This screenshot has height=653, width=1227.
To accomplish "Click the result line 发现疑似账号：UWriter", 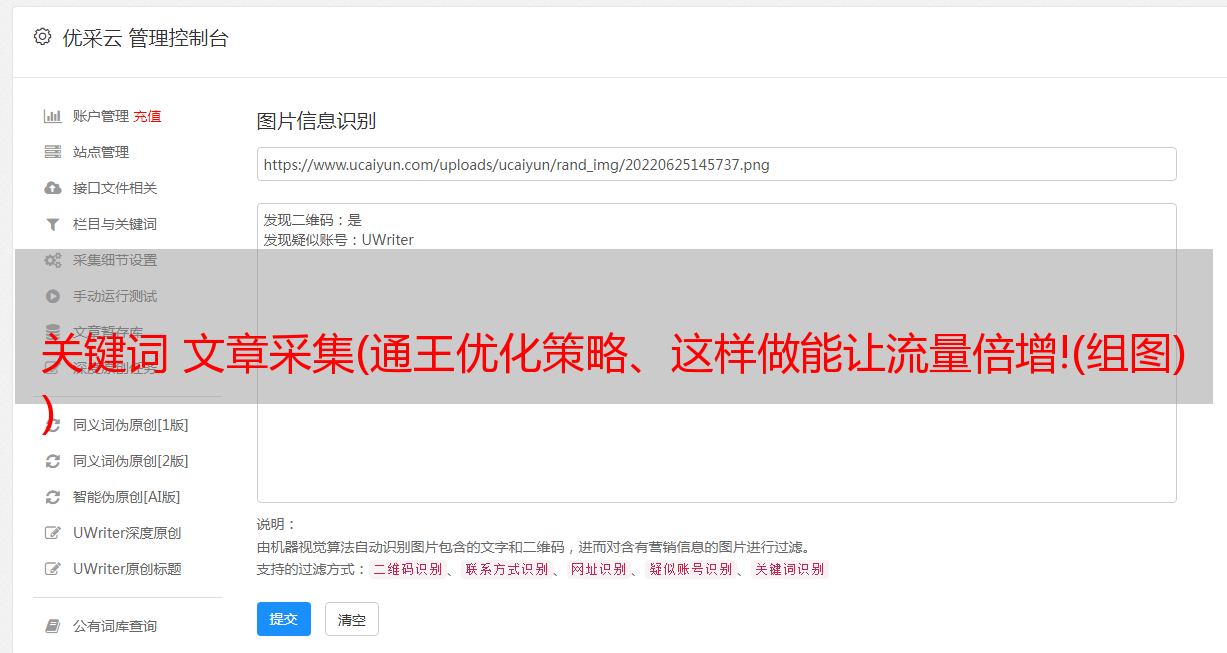I will 339,240.
